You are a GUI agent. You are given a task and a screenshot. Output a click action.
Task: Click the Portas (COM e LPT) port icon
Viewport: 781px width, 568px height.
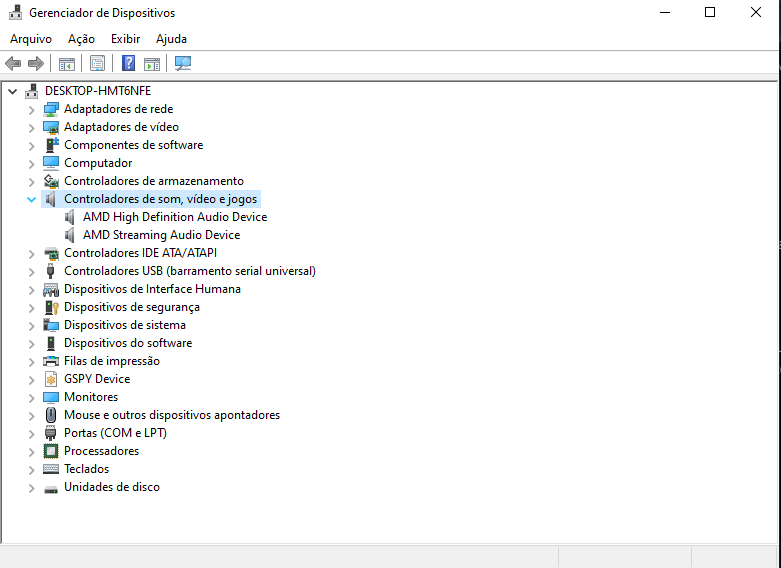coord(51,433)
